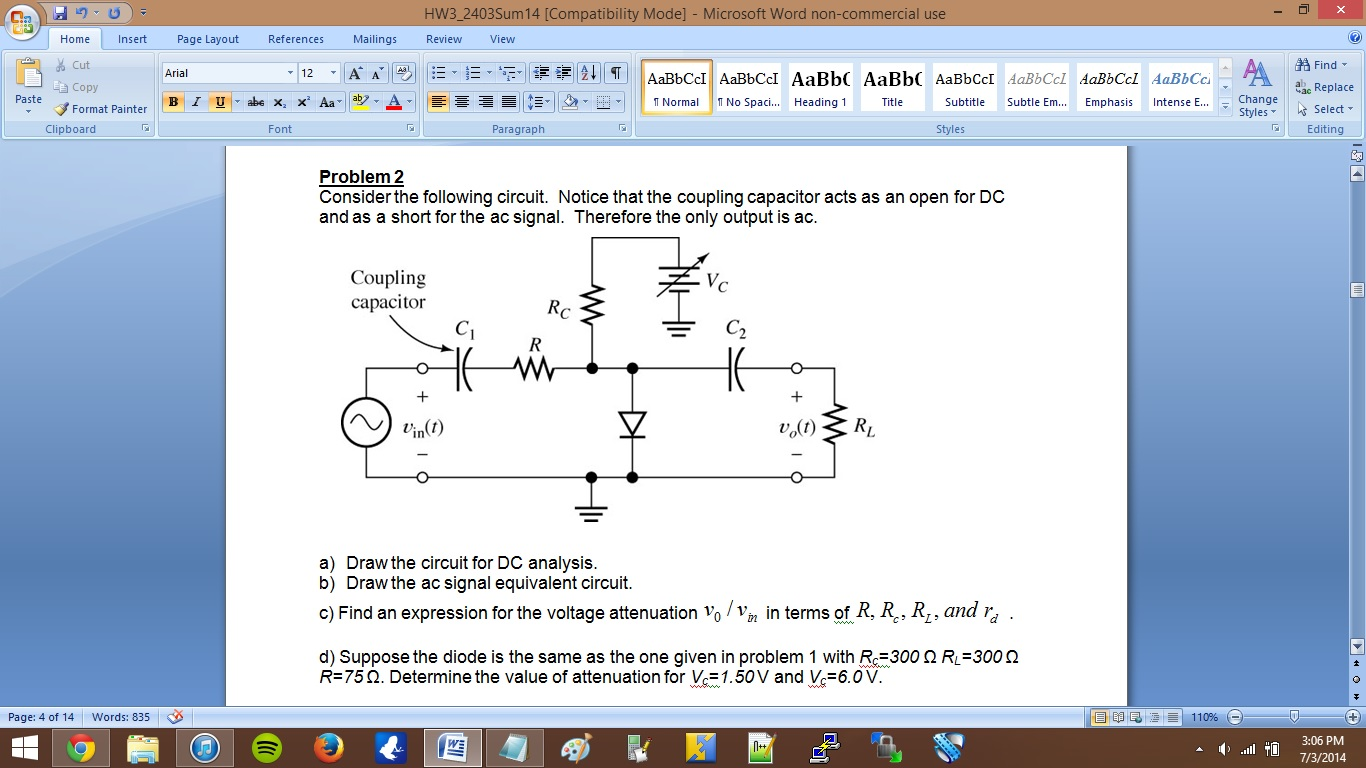
Task: Toggle Bold formatting
Action: [174, 102]
